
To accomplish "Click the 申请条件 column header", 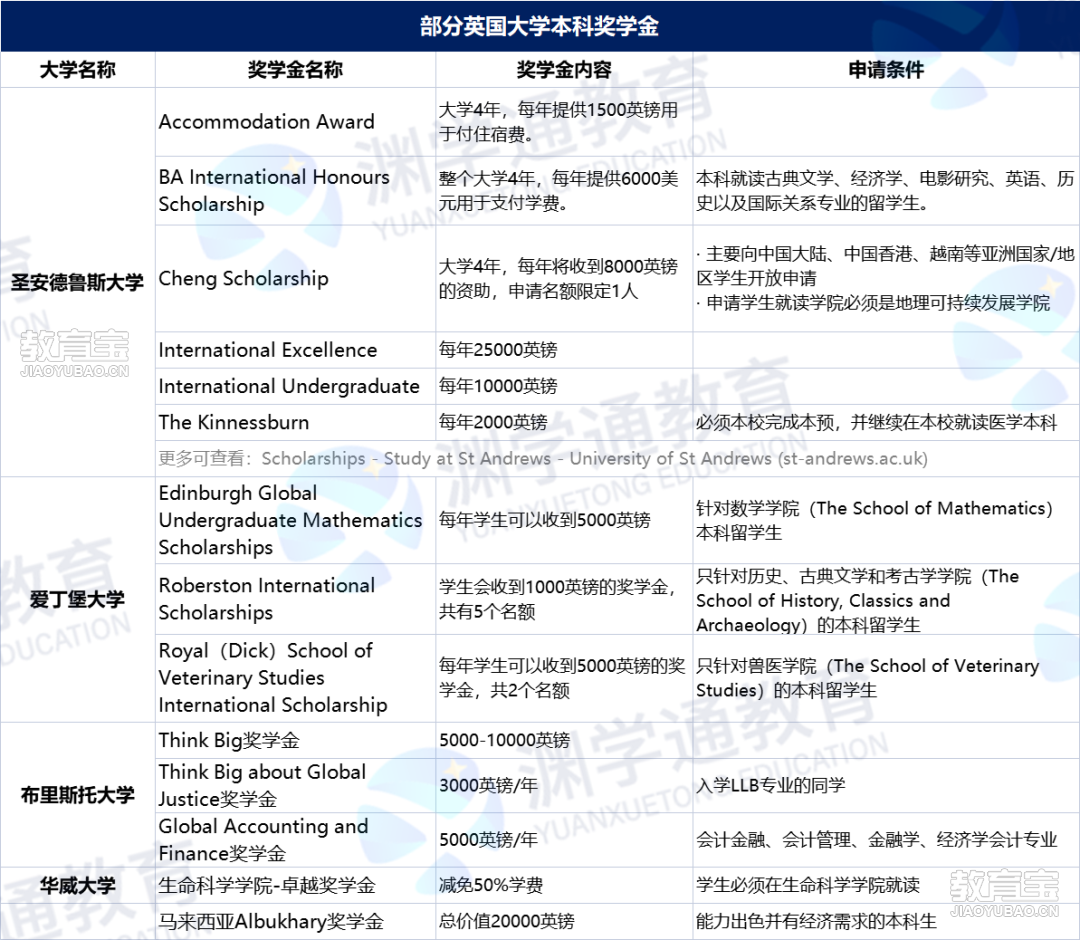I will 886,70.
